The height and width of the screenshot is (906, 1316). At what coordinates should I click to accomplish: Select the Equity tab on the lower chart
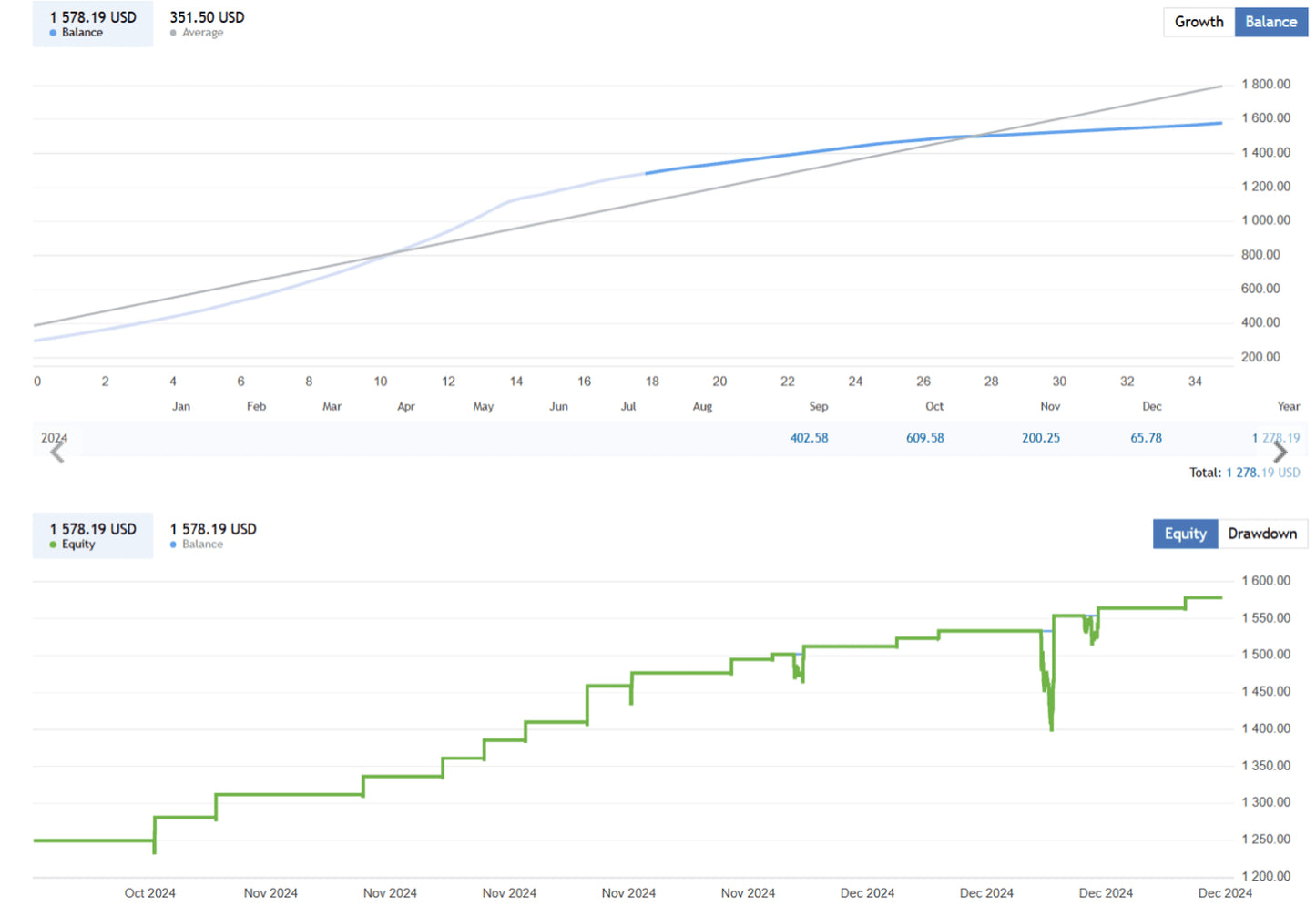[1185, 534]
